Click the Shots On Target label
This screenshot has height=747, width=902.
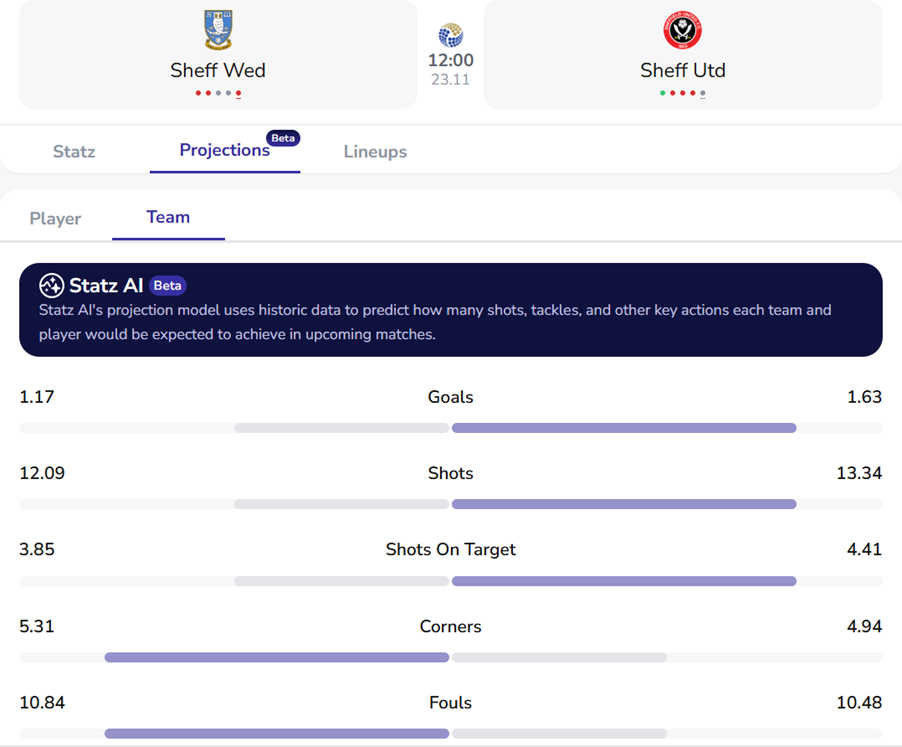click(450, 549)
